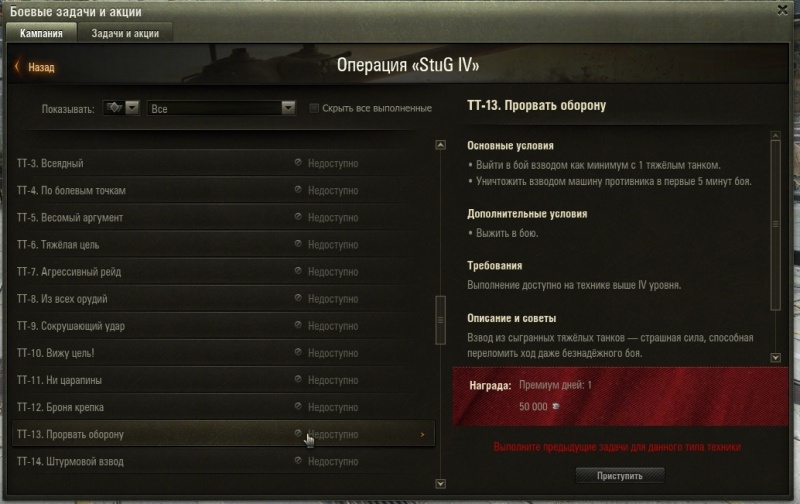Image resolution: width=800 pixels, height=504 pixels.
Task: Click the task list scrollbar thumb
Action: tap(440, 320)
